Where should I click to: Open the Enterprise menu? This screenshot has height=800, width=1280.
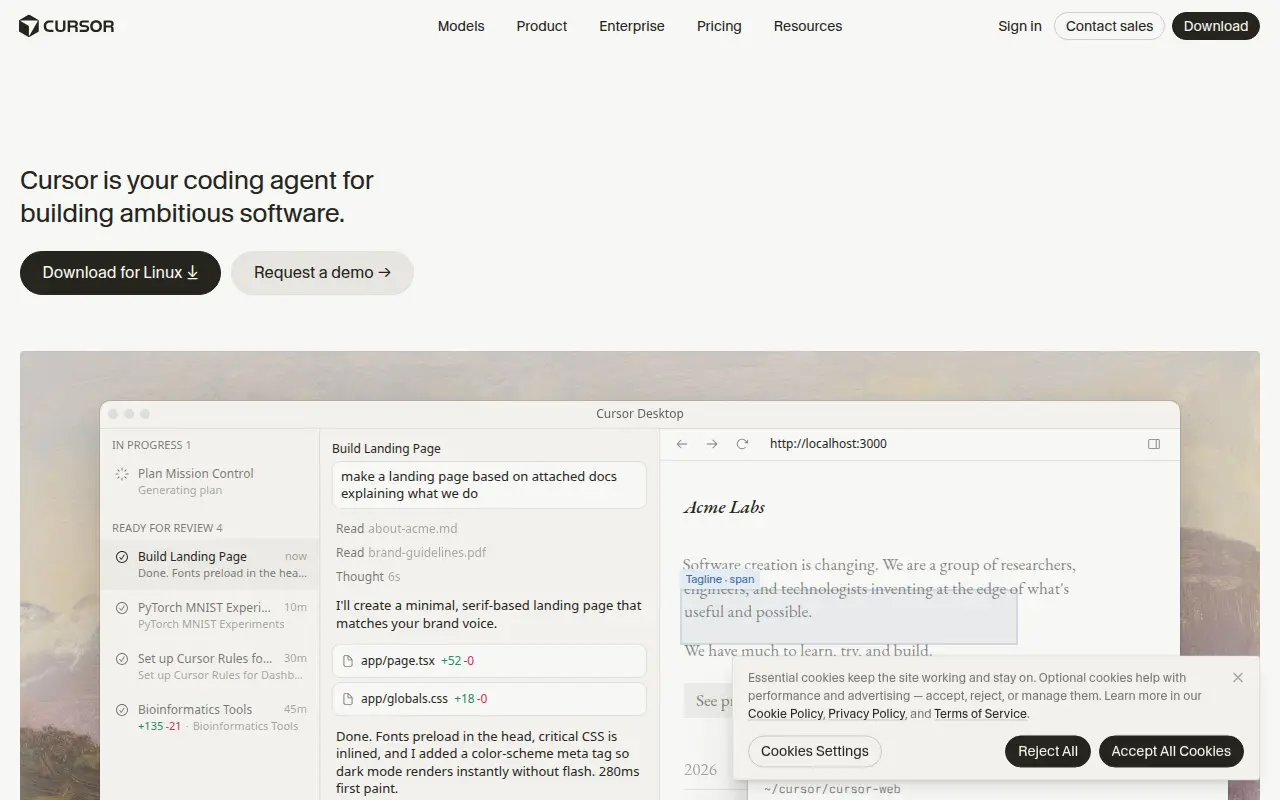[632, 26]
